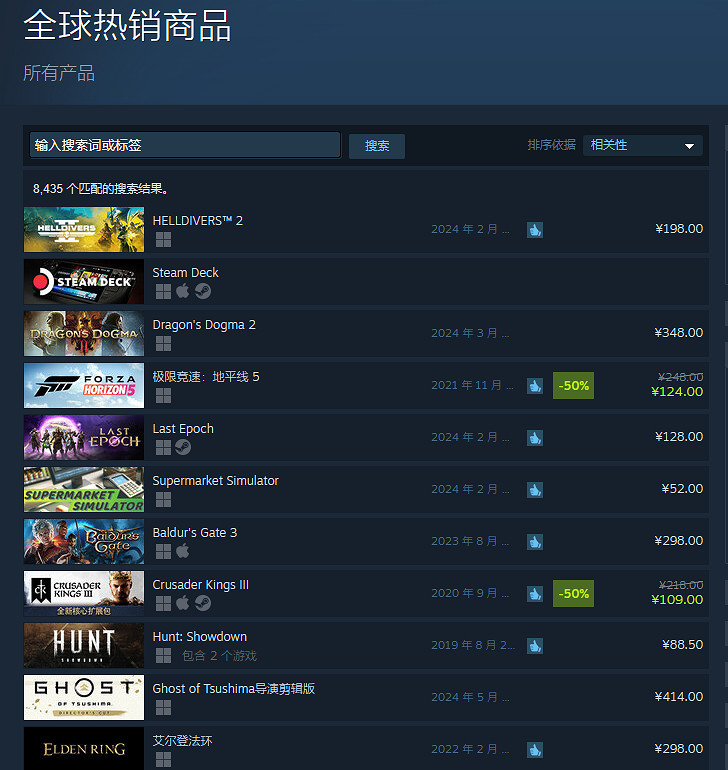The image size is (728, 770).
Task: Click the review thumb icon for 极限竞速：地平线 5
Action: click(535, 385)
